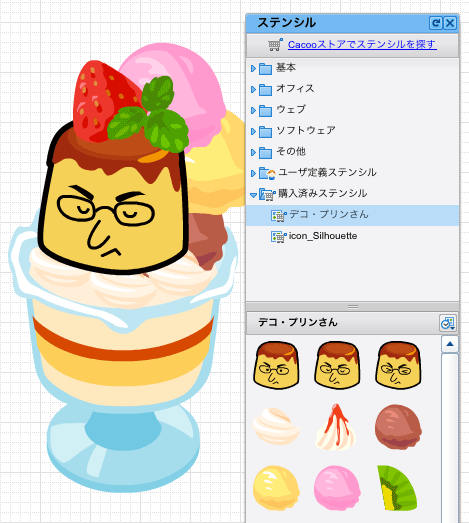Viewport: 469px width, 523px height.
Task: Collapse the 購入済みステンシル folder
Action: [x=253, y=195]
